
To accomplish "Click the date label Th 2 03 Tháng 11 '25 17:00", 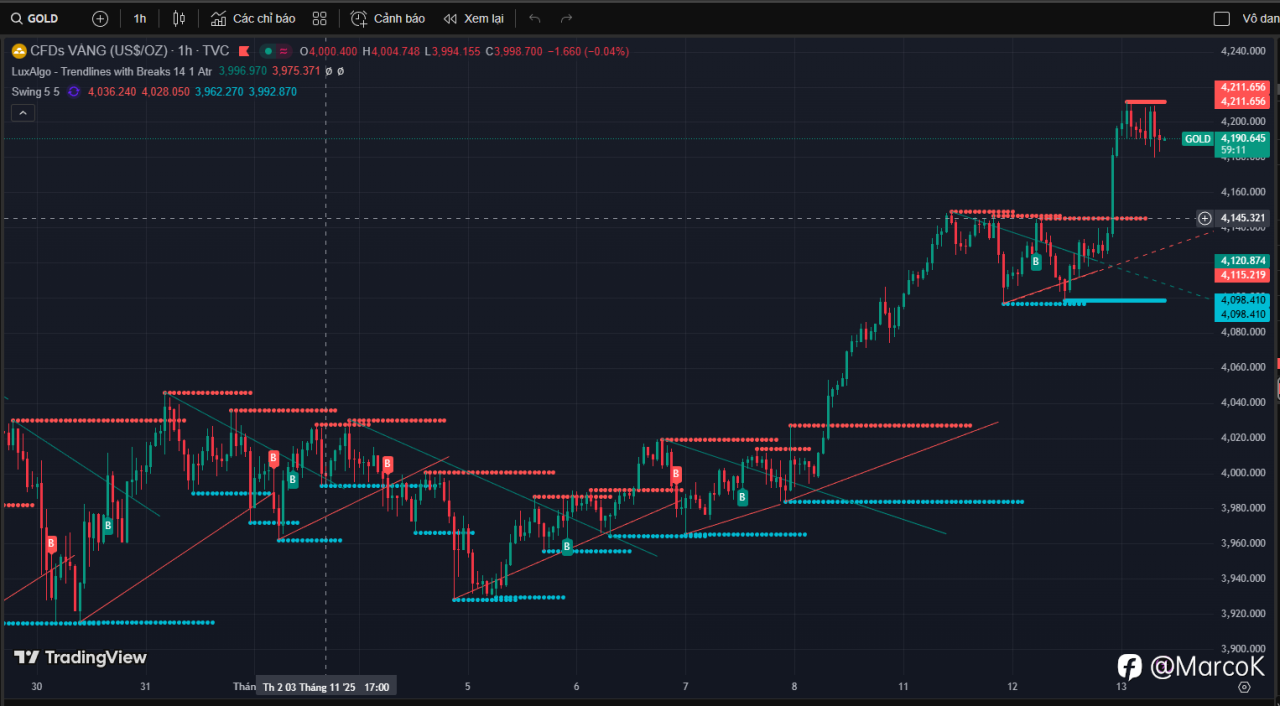I will click(x=326, y=687).
